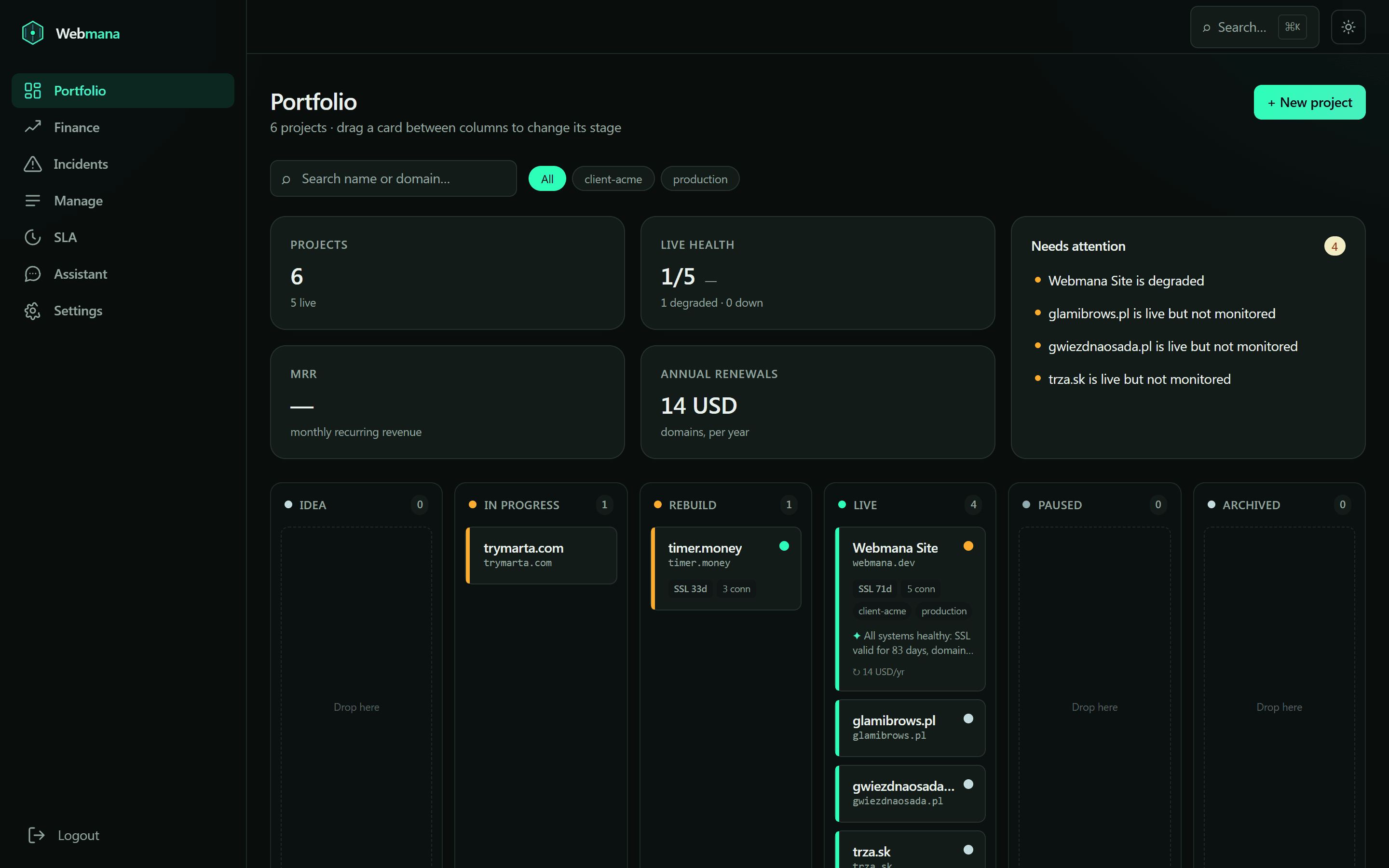The image size is (1389, 868).
Task: Open the trymarta.com project card
Action: [x=541, y=555]
